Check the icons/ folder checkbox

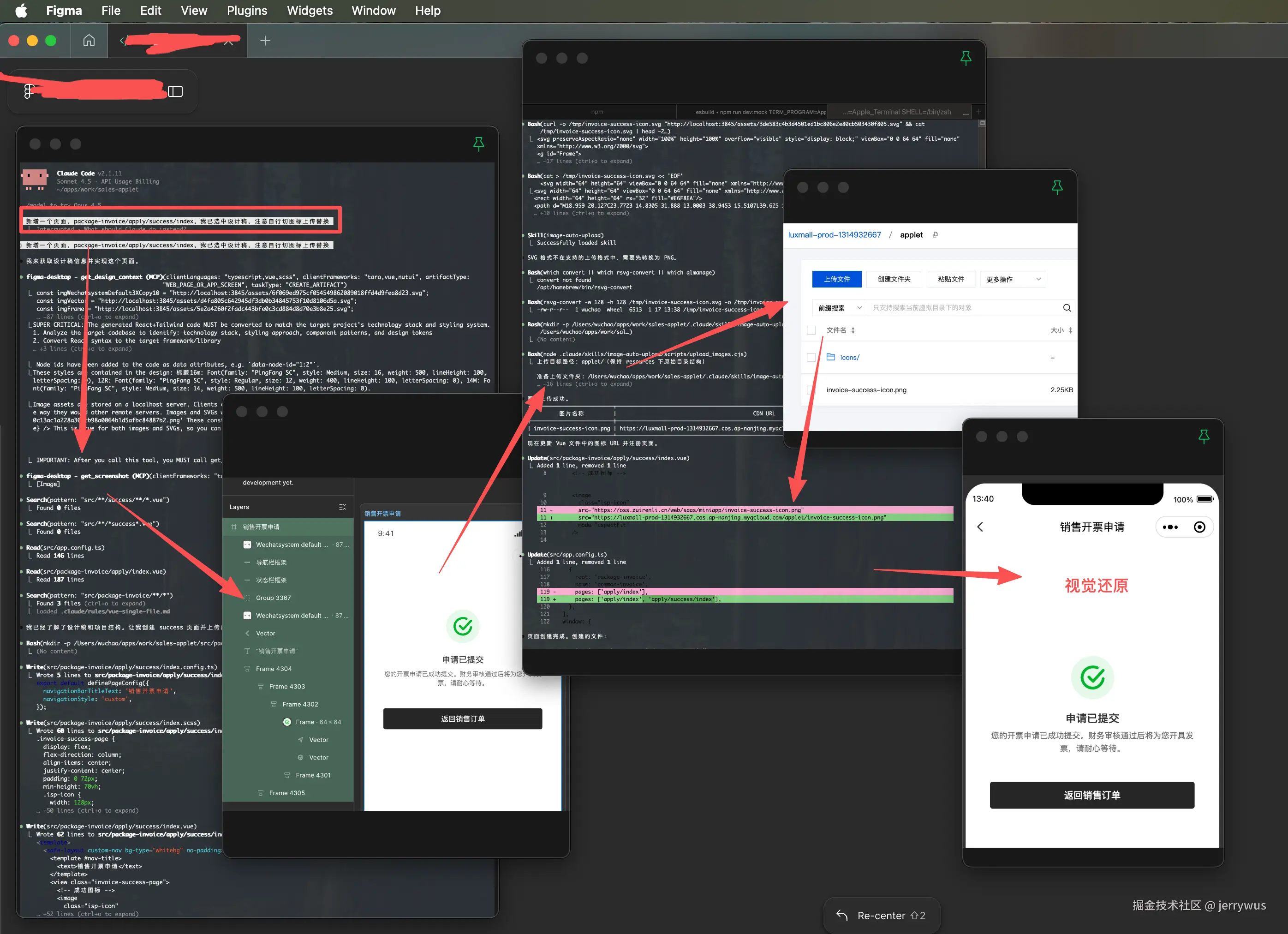coord(811,357)
